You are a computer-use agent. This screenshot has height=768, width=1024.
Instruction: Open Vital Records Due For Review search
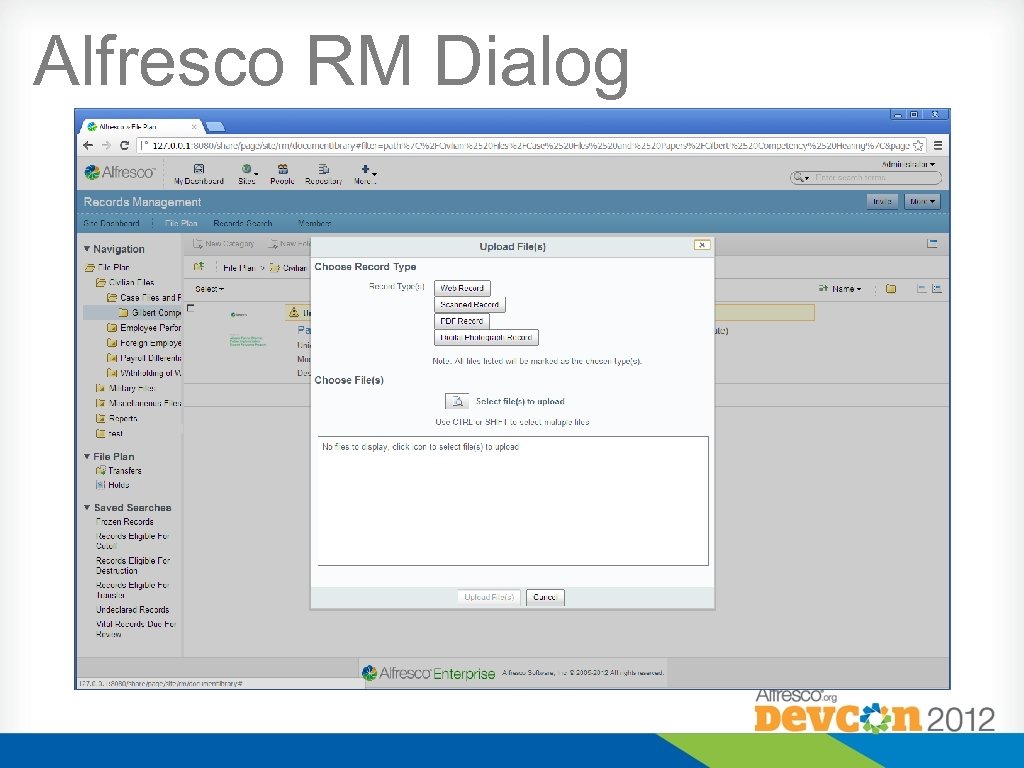(x=136, y=629)
